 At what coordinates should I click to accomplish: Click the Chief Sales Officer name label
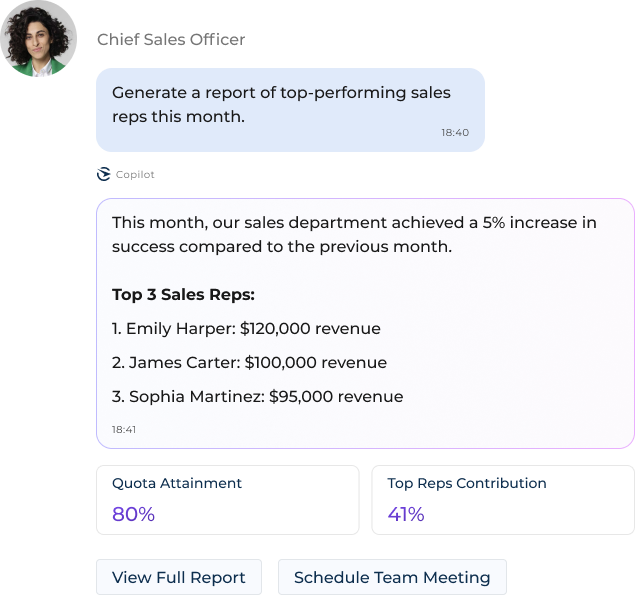point(171,39)
